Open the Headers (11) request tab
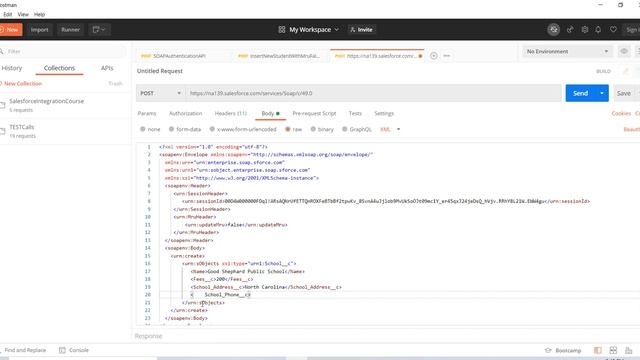 [231, 113]
